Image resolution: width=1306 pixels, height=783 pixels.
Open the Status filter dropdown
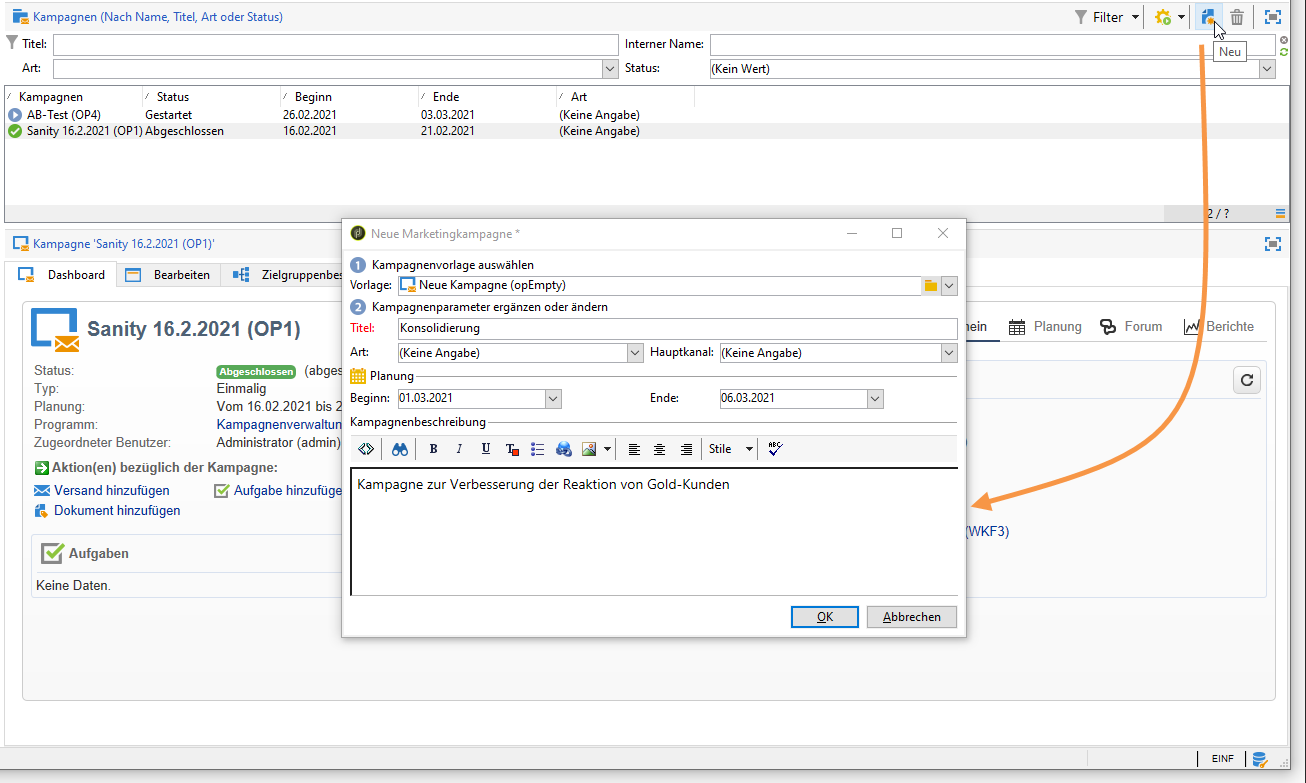click(x=1267, y=69)
